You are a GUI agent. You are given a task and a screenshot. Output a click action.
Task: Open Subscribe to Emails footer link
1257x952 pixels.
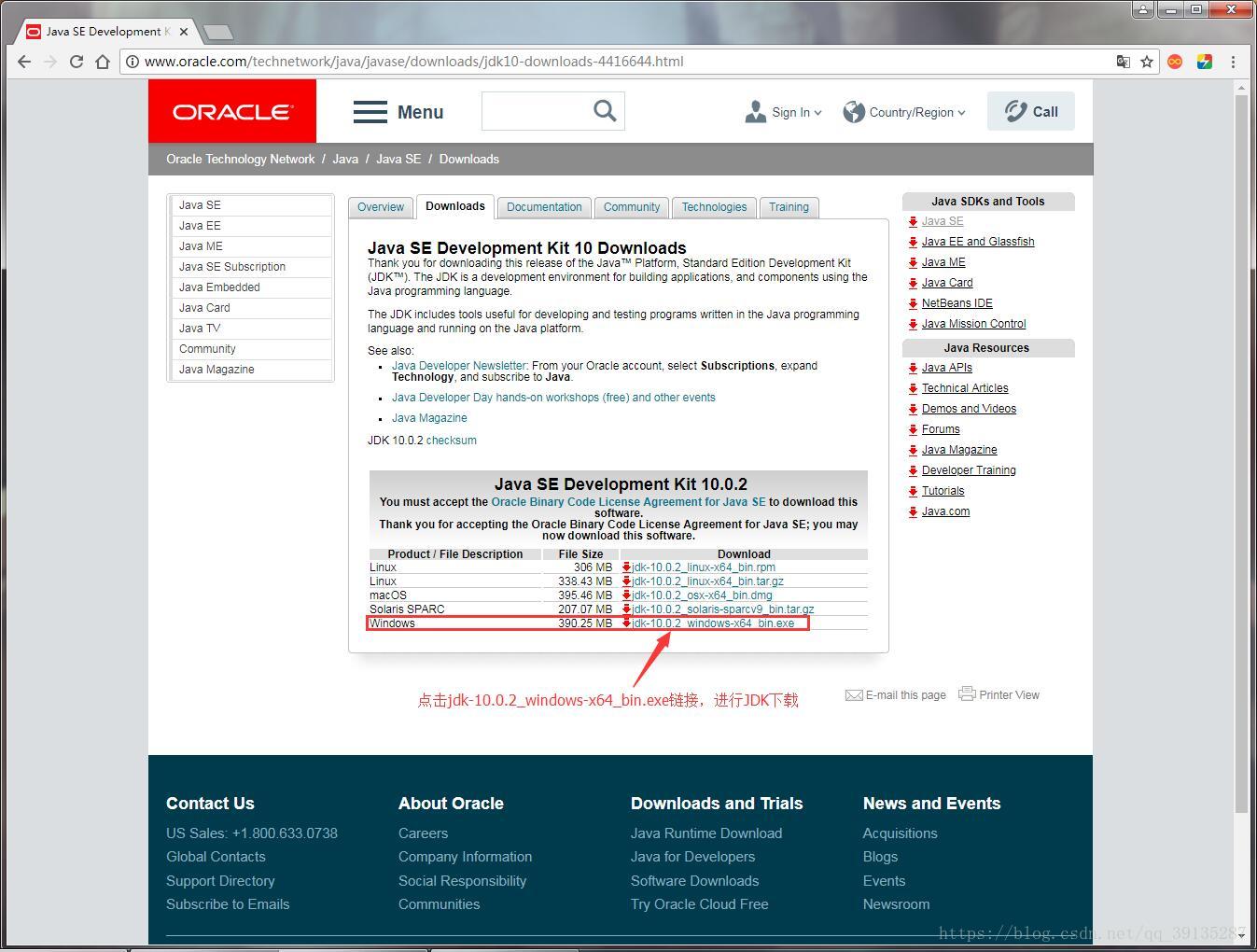tap(228, 904)
